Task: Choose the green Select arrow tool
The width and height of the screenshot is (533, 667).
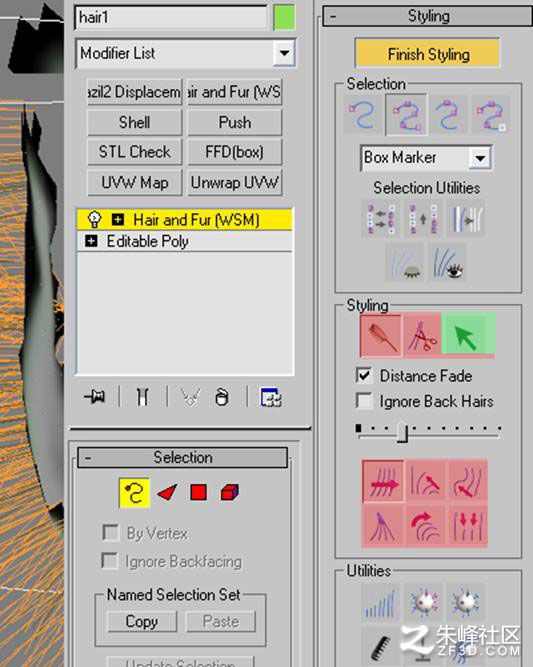Action: coord(468,336)
